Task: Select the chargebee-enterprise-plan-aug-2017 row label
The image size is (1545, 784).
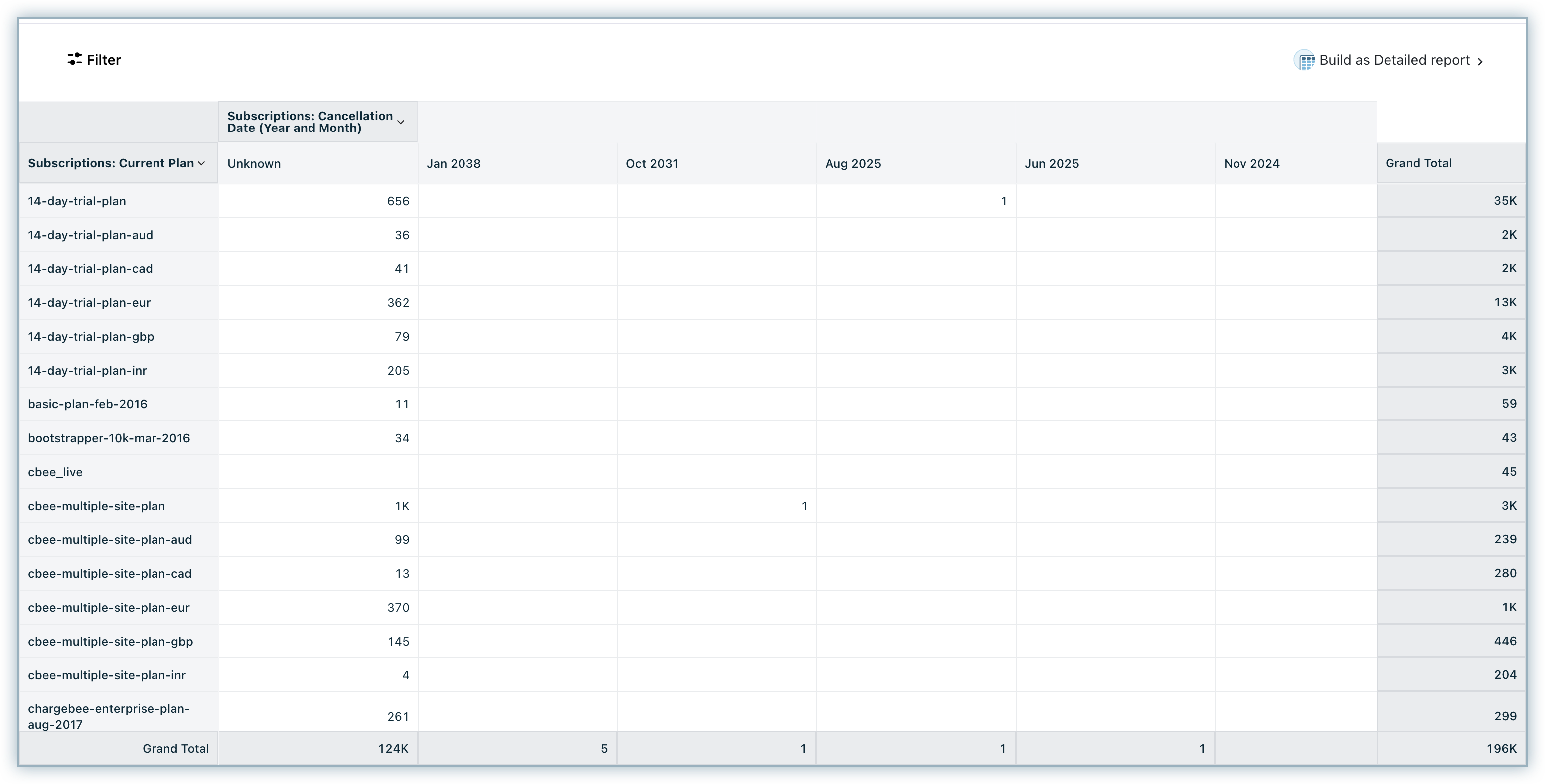Action: tap(109, 716)
